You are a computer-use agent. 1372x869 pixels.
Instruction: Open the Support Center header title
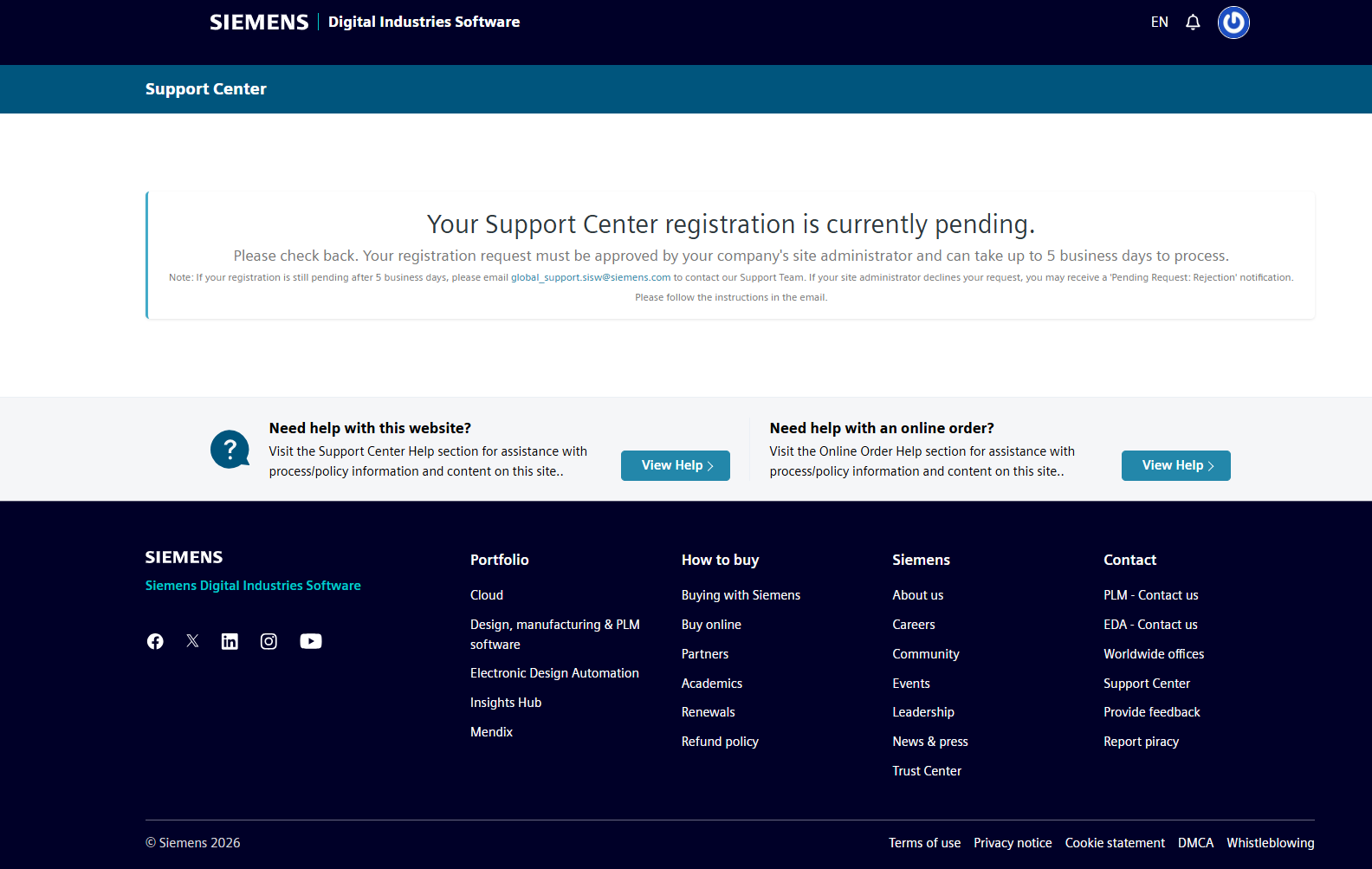click(206, 89)
